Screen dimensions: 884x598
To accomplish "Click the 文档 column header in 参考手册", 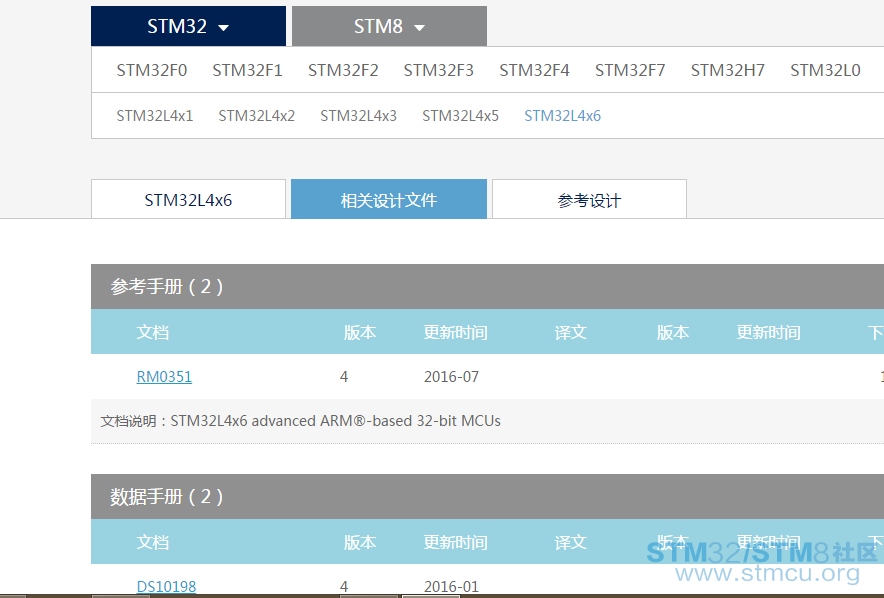I will (153, 332).
